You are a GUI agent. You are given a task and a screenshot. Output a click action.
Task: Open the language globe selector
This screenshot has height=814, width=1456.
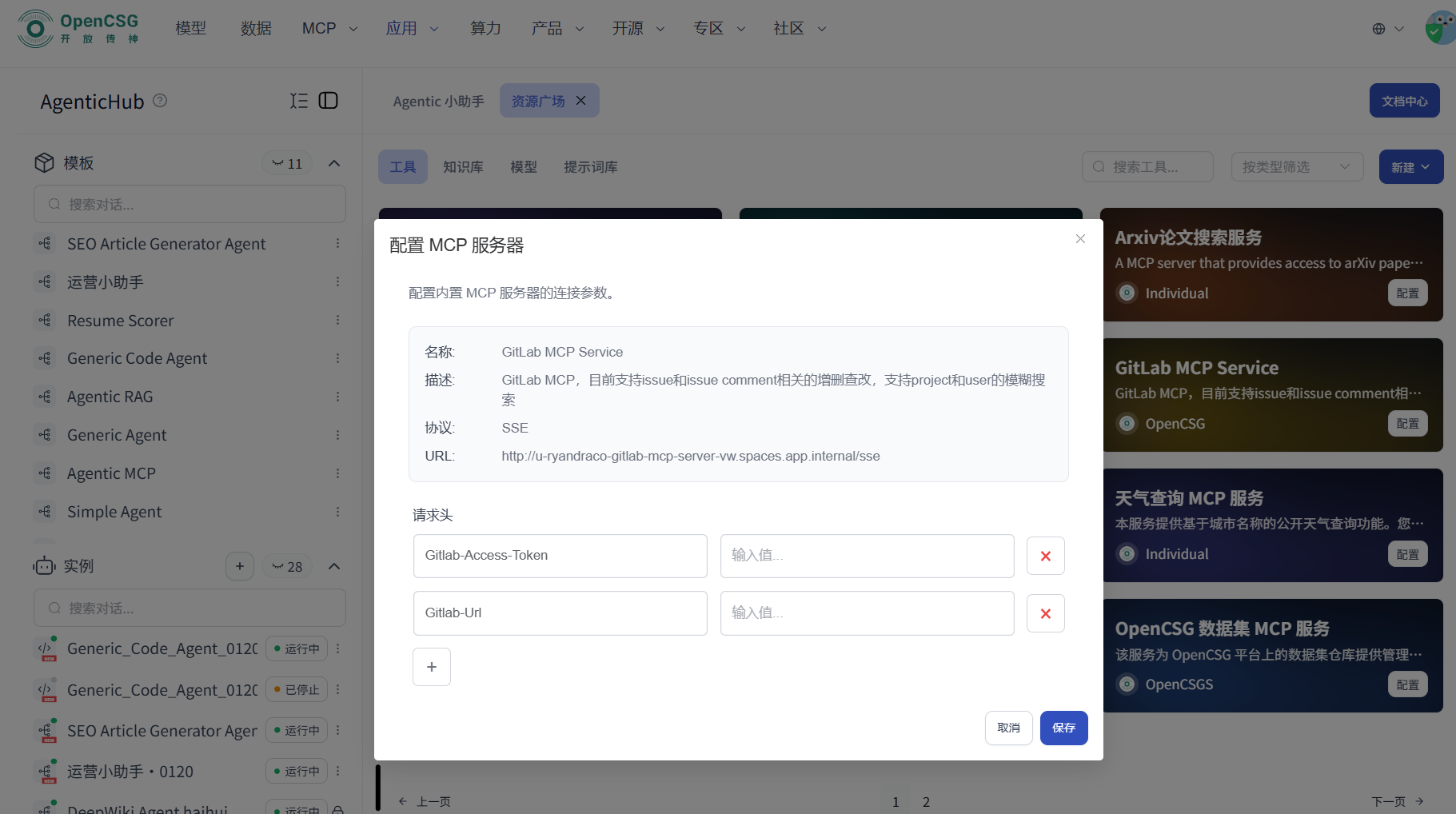coord(1387,29)
